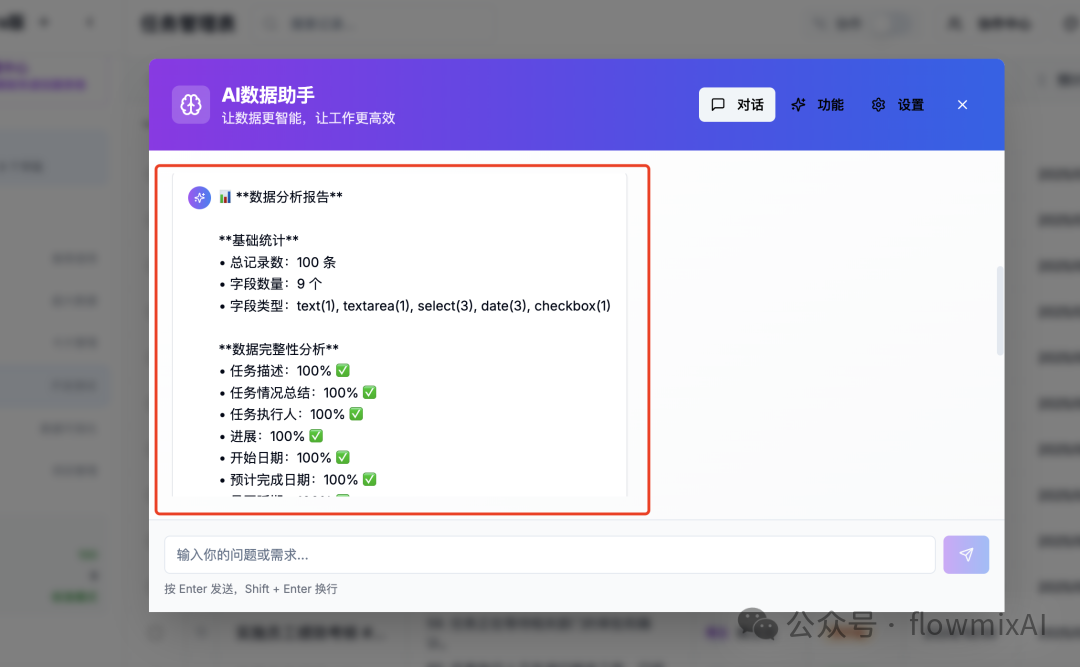1080x667 pixels.
Task: Click the 开始日期：100% line
Action: tap(284, 458)
